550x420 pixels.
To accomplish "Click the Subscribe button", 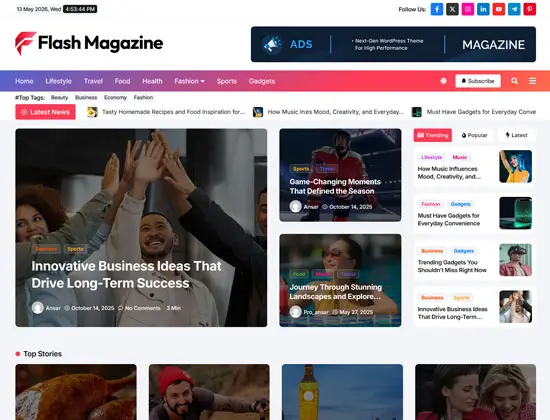I will [478, 81].
